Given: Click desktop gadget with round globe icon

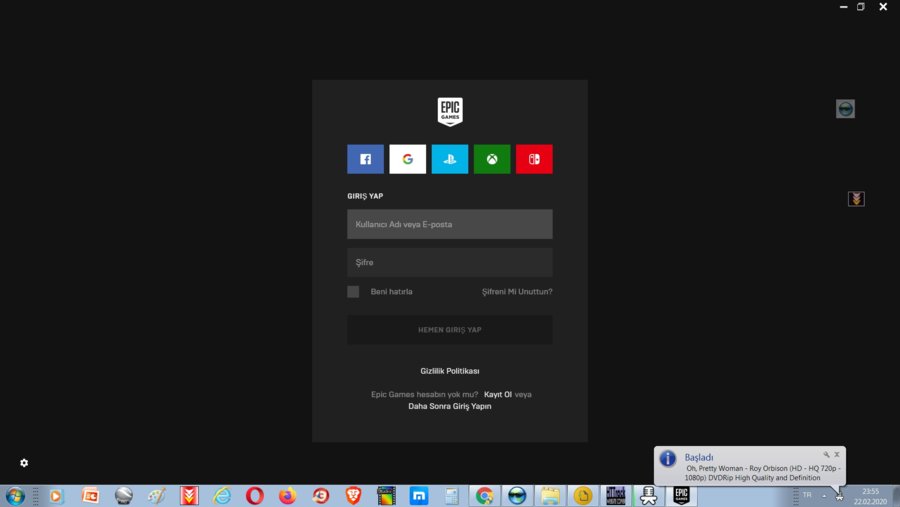Looking at the screenshot, I should point(845,109).
